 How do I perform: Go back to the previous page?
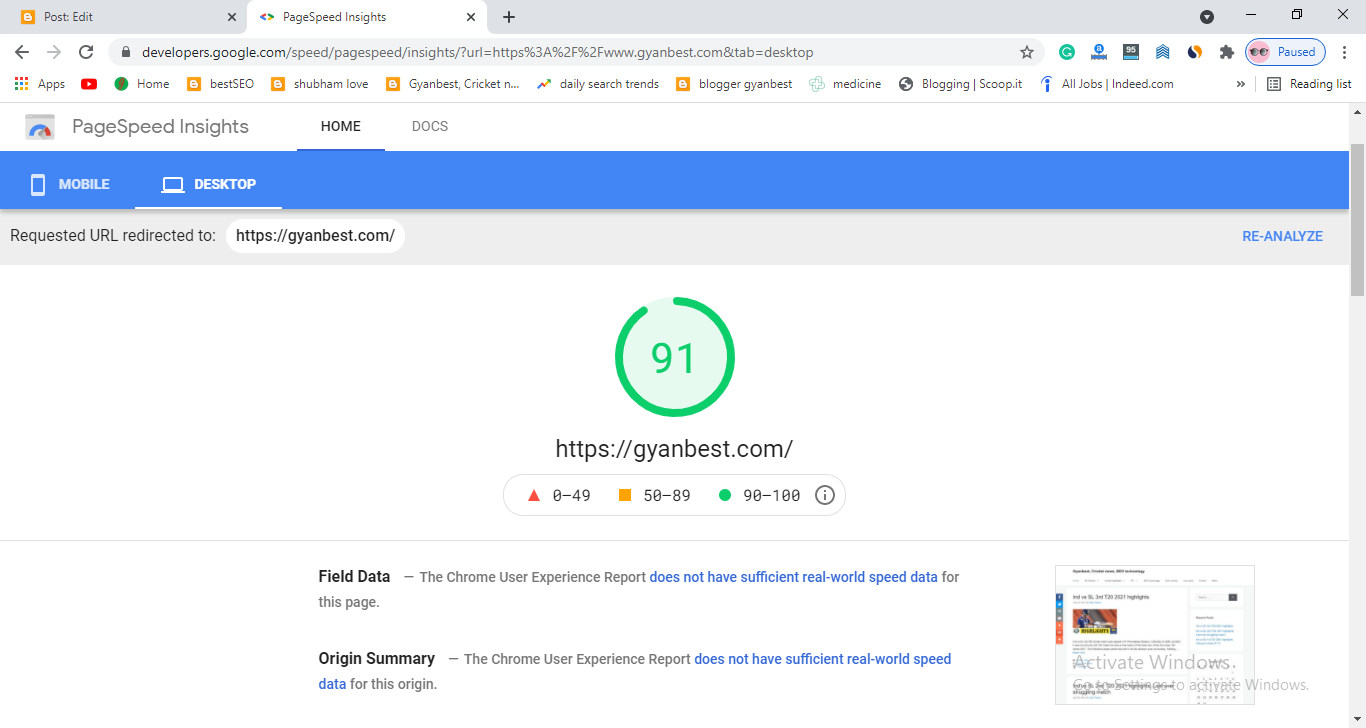pos(22,52)
